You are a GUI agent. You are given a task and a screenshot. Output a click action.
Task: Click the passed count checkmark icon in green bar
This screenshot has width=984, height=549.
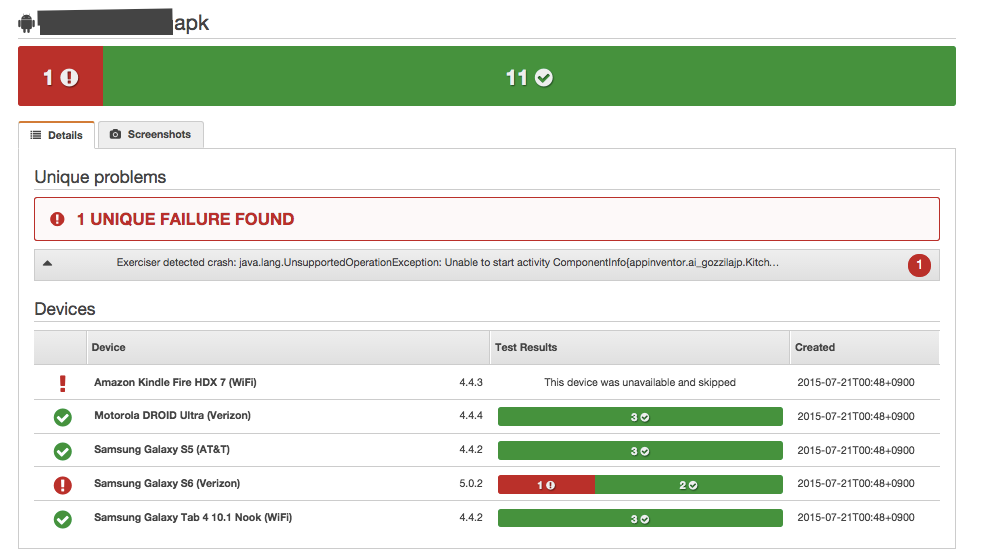point(543,78)
